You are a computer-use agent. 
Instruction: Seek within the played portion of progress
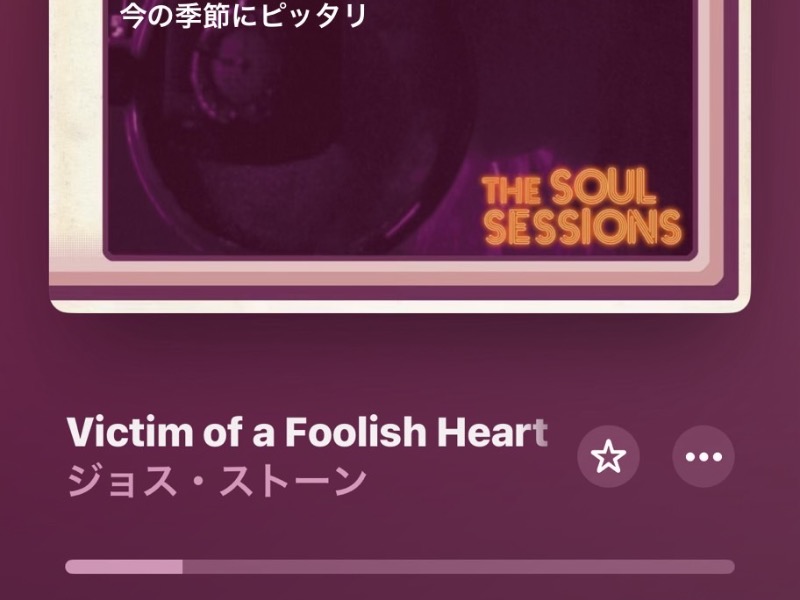[124, 567]
